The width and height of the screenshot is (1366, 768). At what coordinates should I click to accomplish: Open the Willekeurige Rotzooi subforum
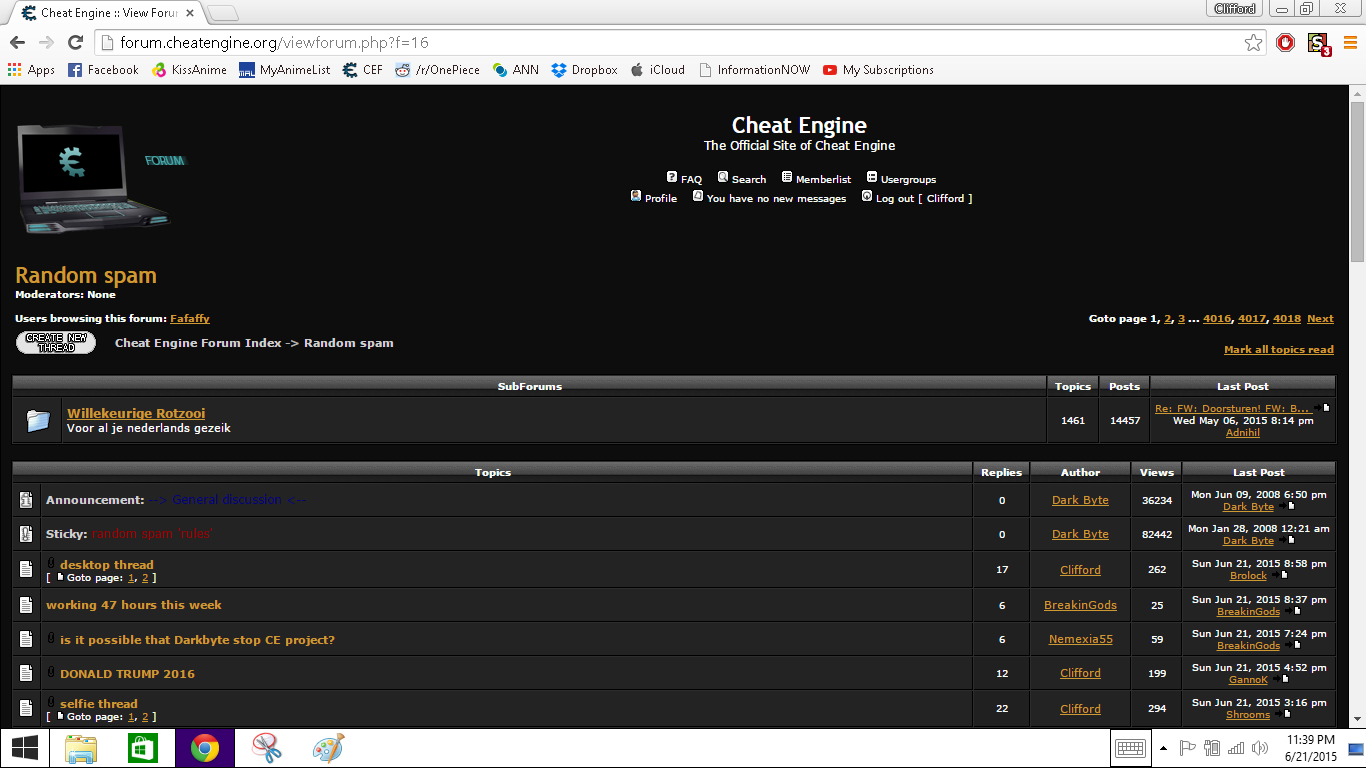point(136,413)
